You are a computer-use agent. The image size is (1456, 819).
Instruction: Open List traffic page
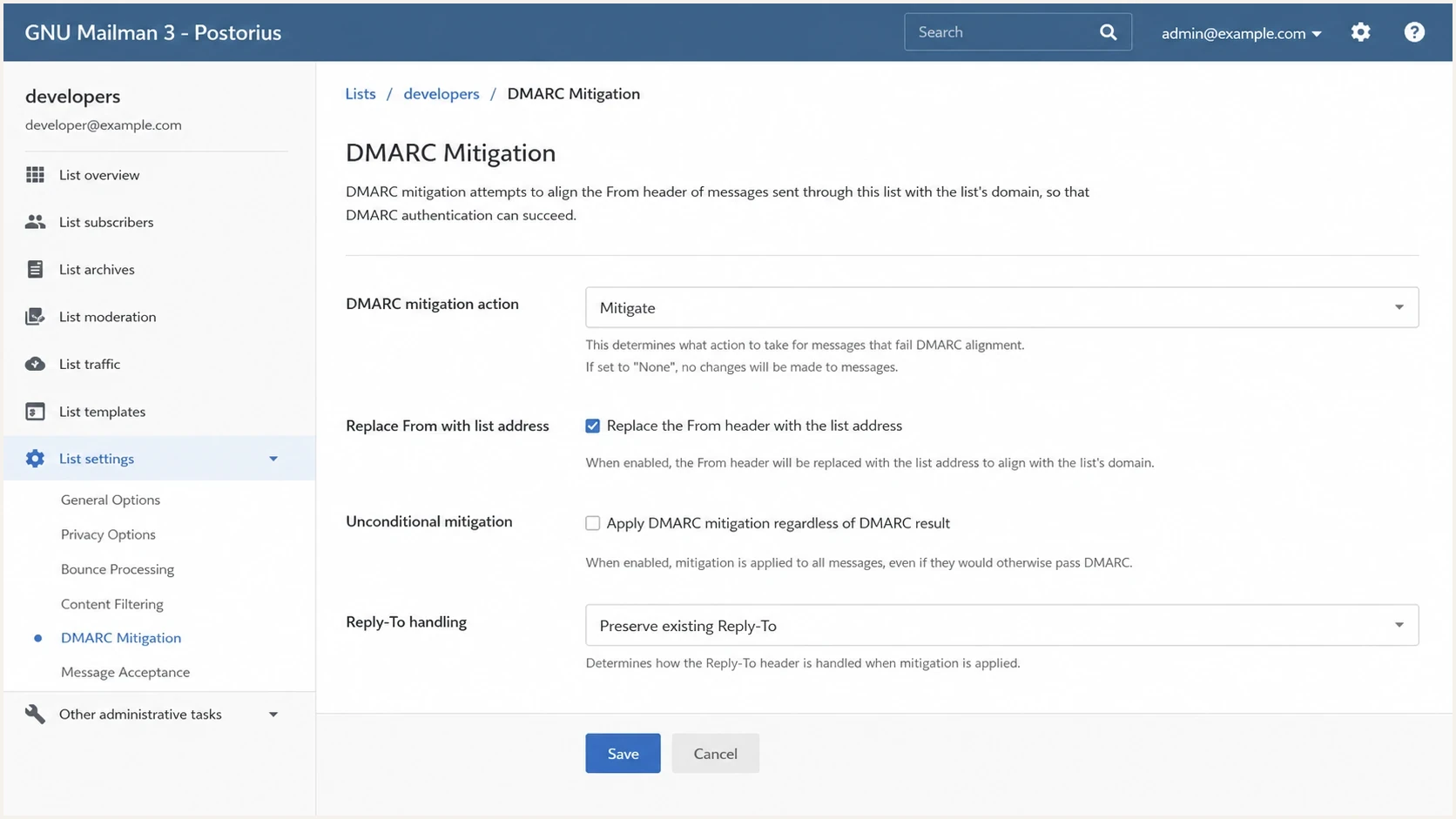(x=90, y=364)
